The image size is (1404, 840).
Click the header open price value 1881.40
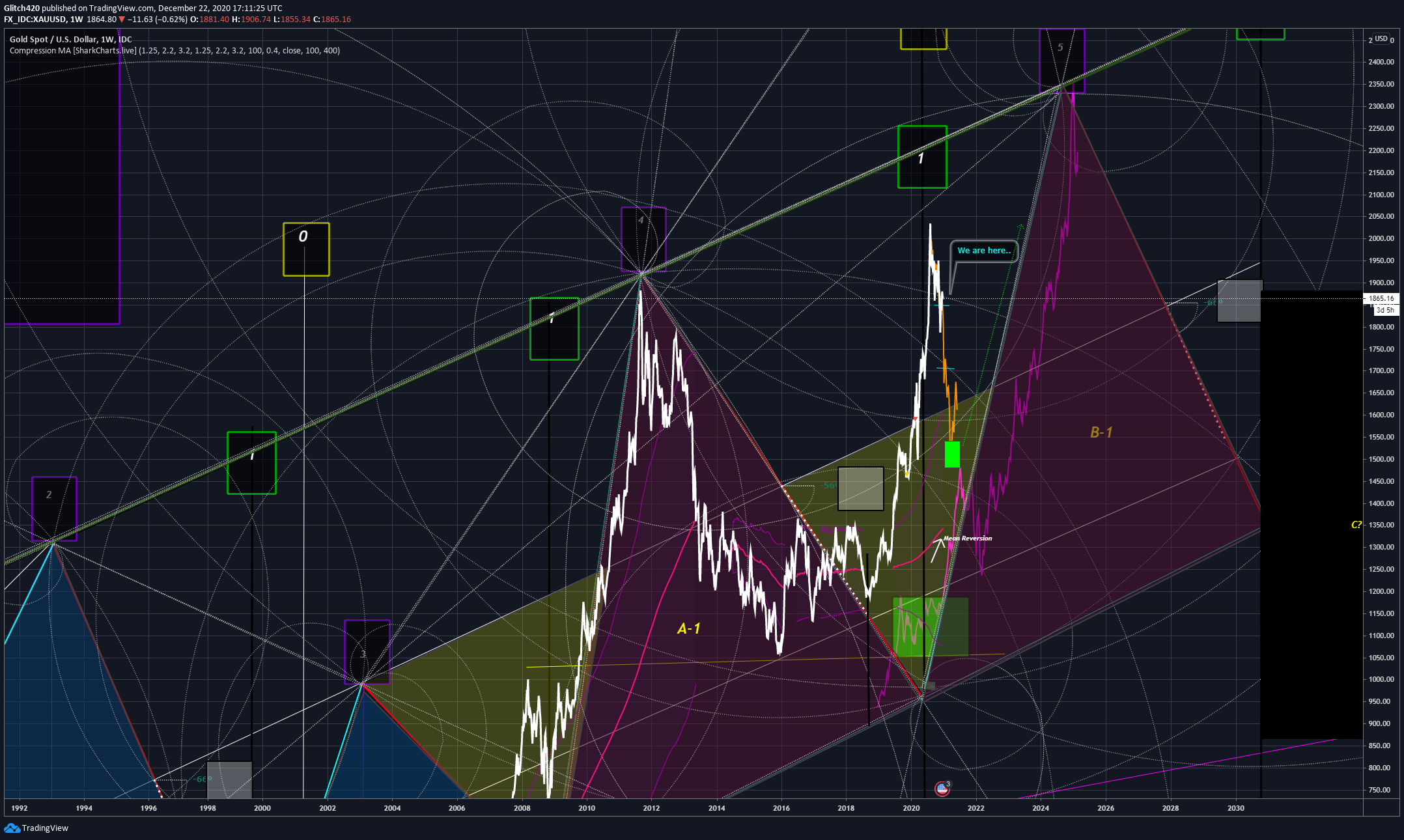click(214, 20)
